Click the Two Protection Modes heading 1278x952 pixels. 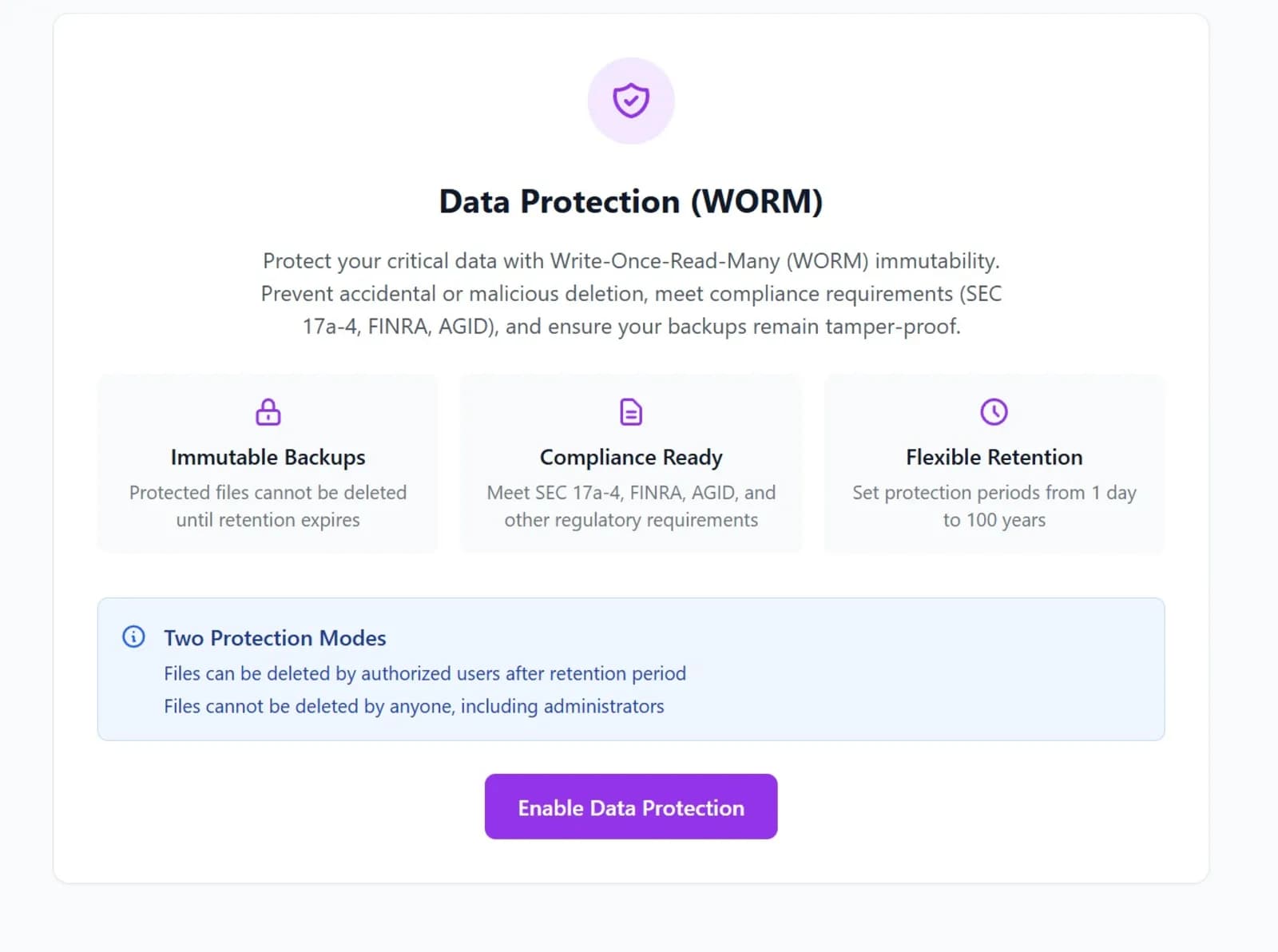pos(275,637)
